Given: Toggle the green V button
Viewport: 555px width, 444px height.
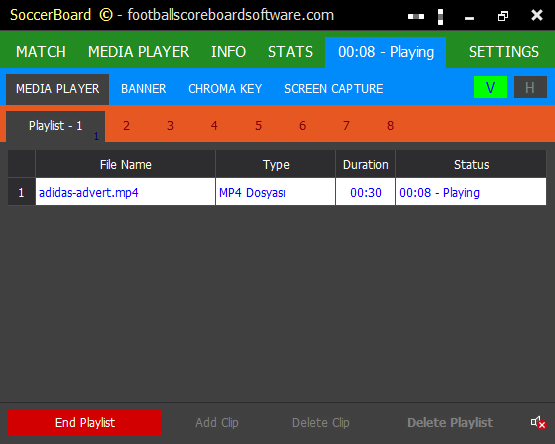Looking at the screenshot, I should coord(490,87).
